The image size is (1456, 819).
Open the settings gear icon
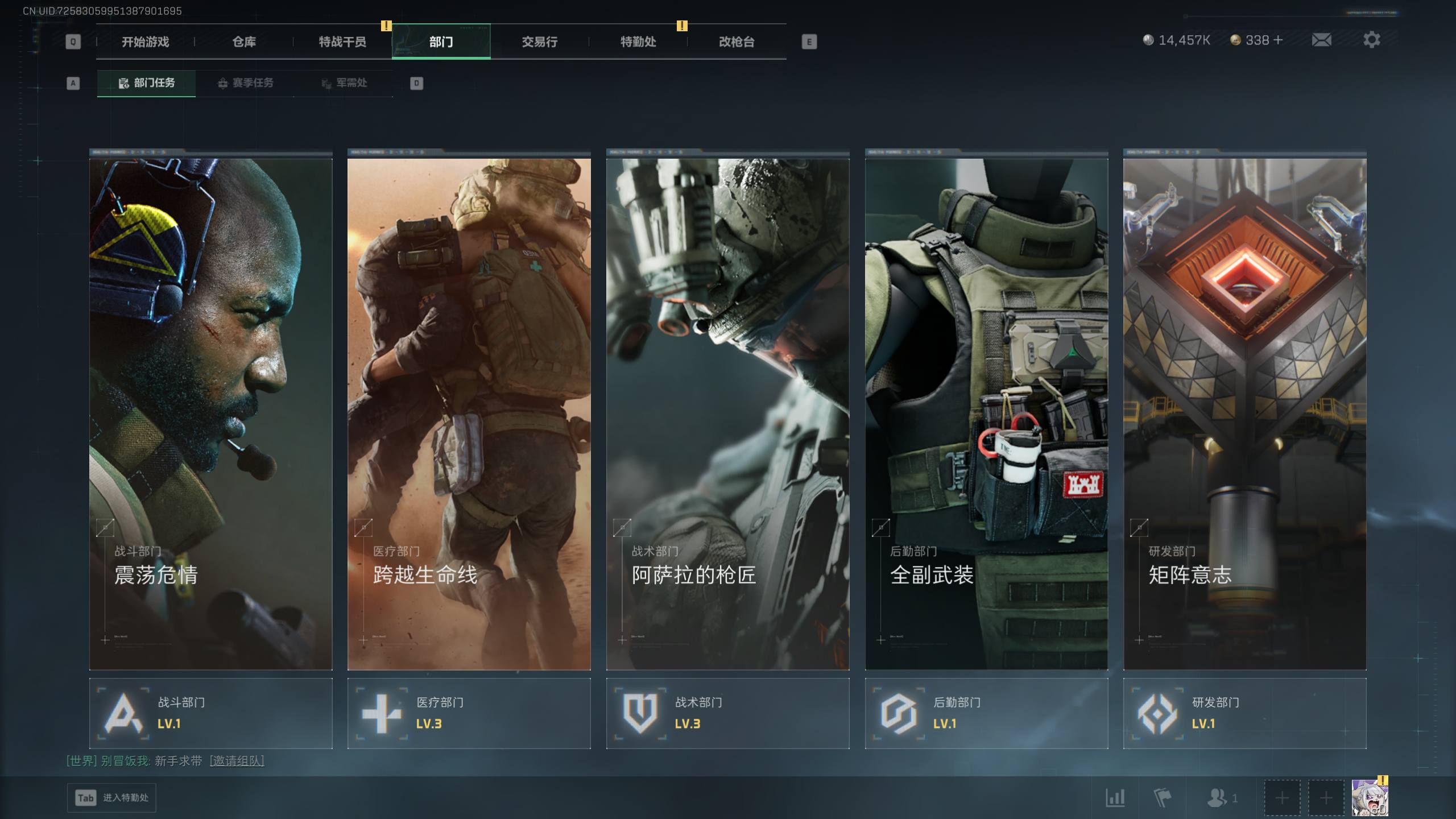coord(1371,40)
